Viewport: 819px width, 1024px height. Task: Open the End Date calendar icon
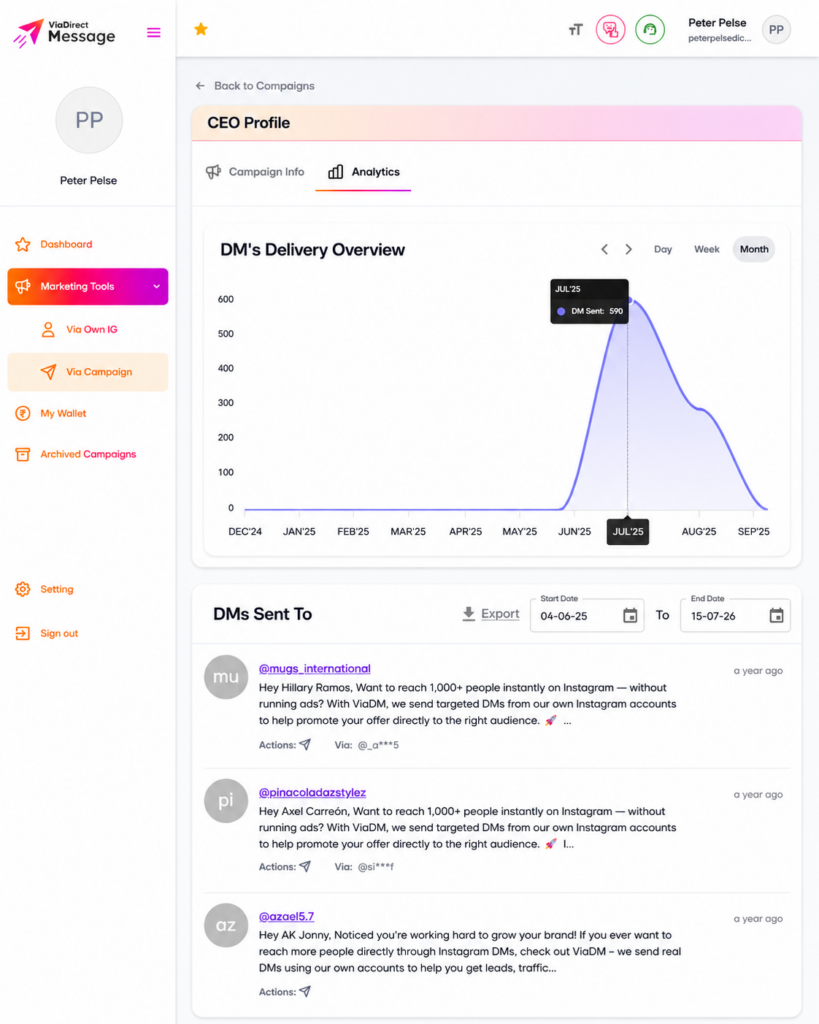tap(777, 615)
